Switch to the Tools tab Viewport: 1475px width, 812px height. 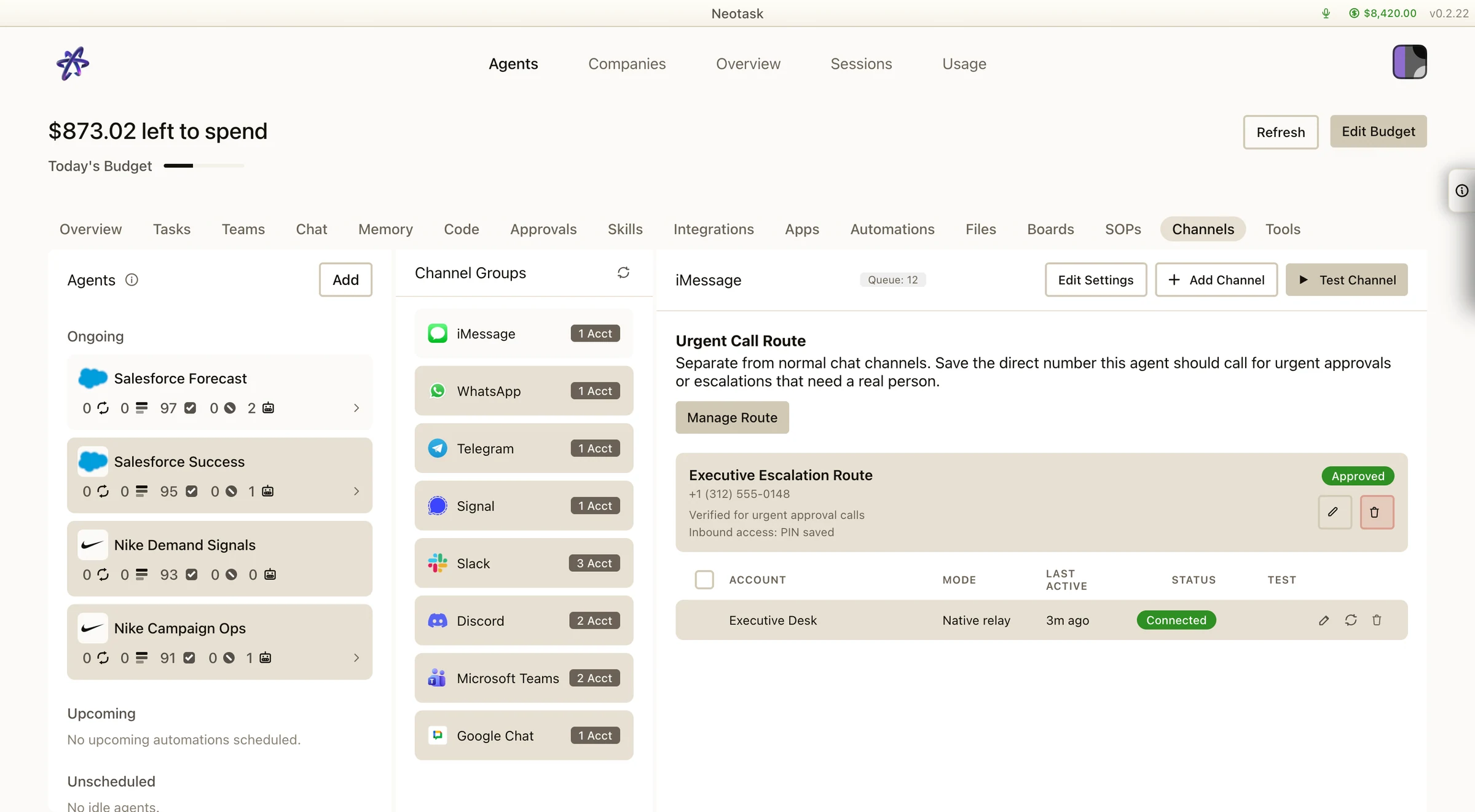tap(1283, 230)
